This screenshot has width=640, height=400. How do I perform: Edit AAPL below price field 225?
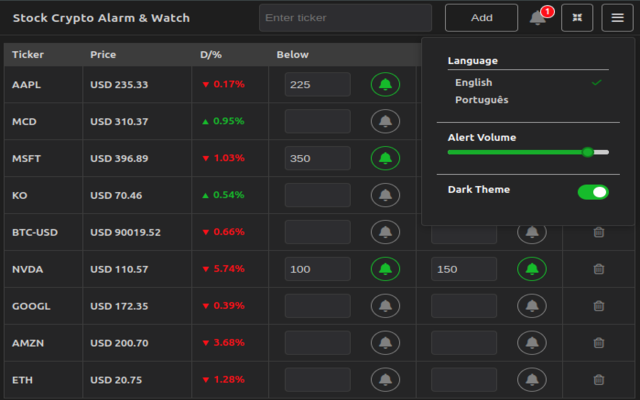pos(318,84)
